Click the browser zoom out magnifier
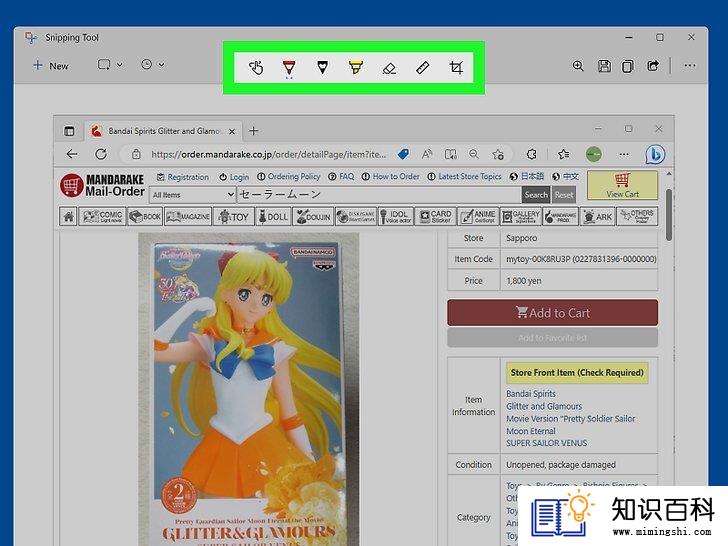 click(474, 154)
